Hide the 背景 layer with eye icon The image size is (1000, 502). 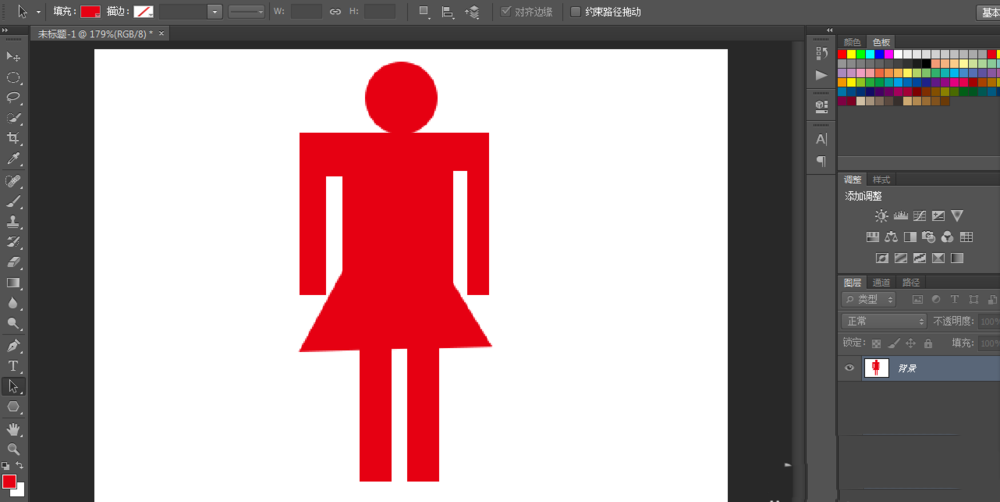click(849, 368)
